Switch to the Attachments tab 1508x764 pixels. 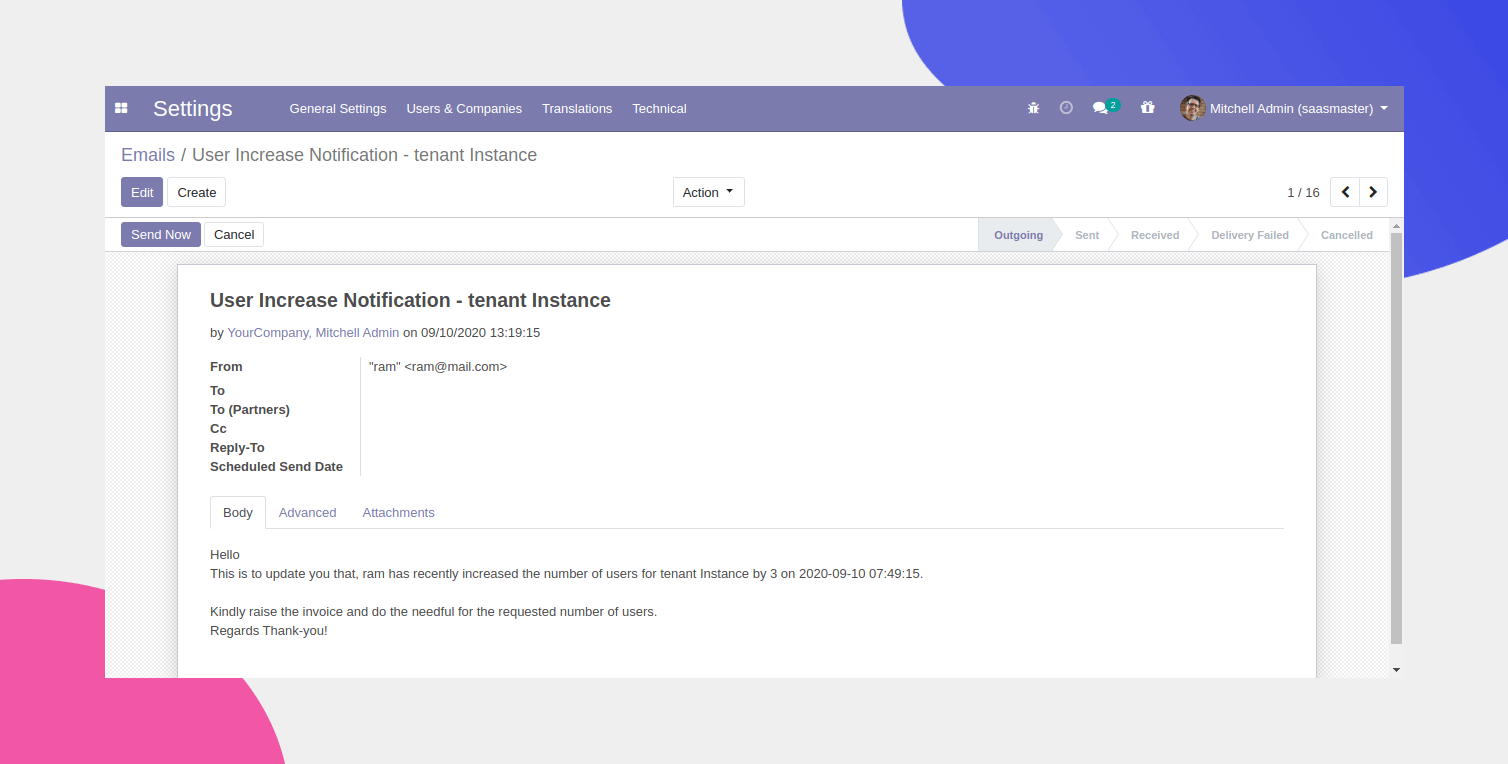pyautogui.click(x=398, y=512)
